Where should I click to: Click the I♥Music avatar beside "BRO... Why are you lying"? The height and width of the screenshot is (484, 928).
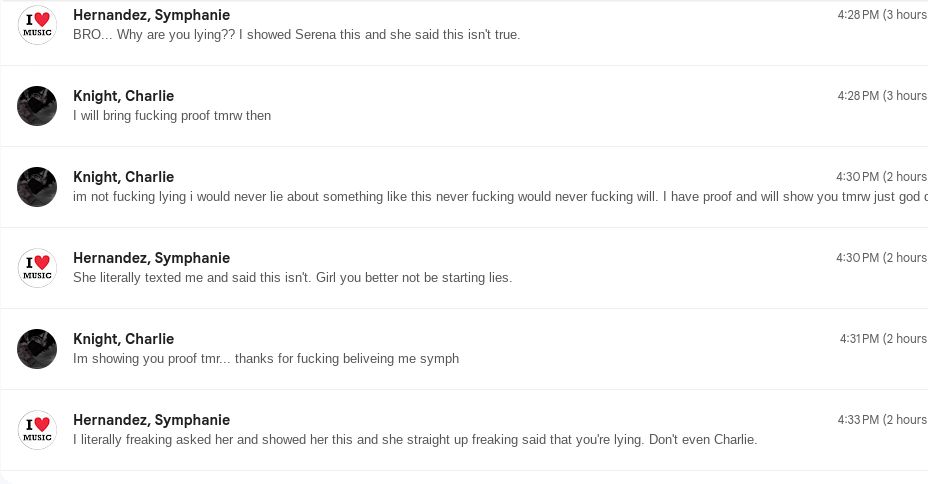tap(37, 25)
